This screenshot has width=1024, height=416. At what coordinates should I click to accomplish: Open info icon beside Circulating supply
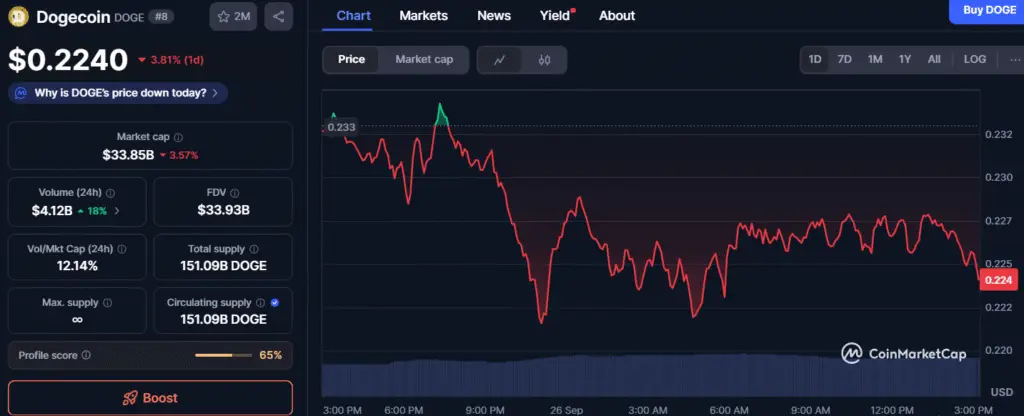(x=260, y=303)
